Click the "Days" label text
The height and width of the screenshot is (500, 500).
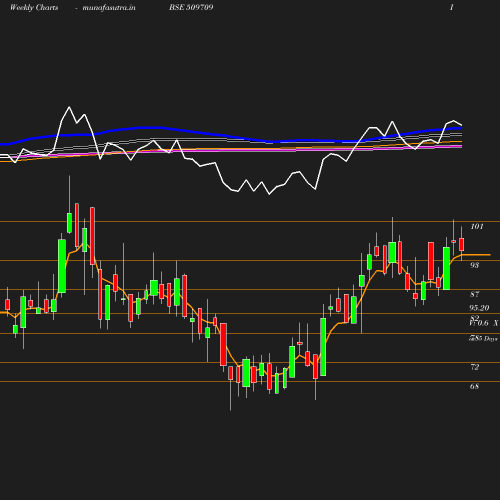coord(491,339)
